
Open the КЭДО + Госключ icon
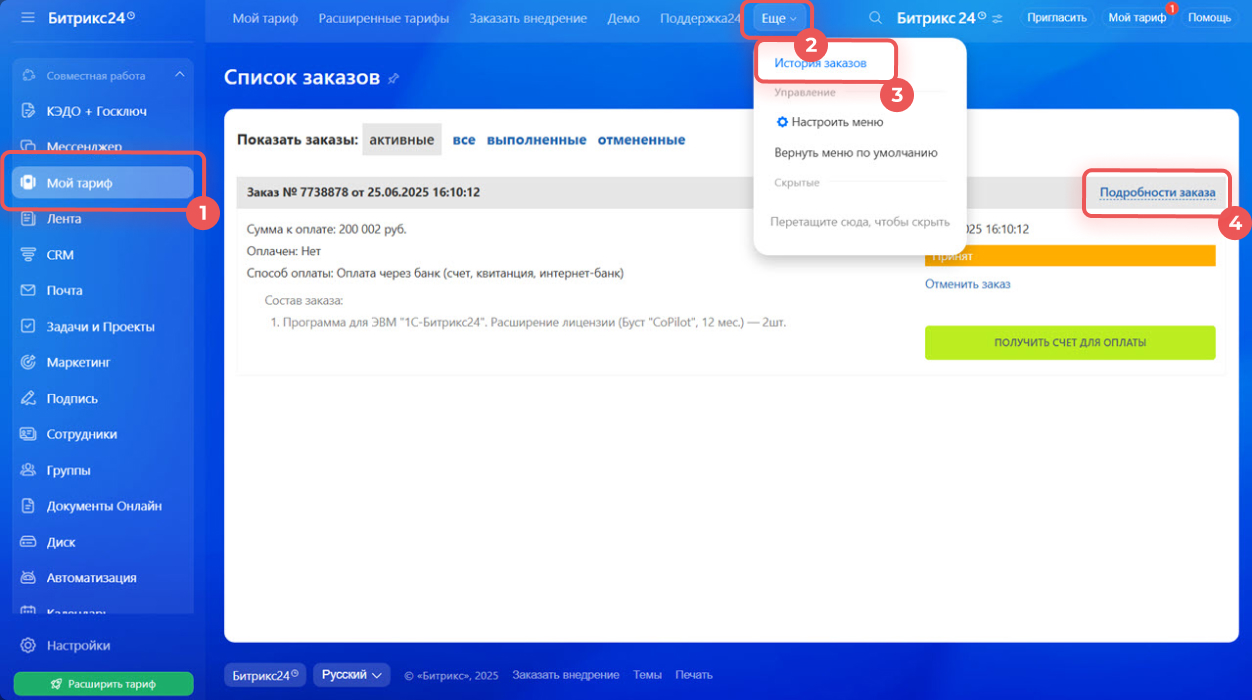point(29,111)
